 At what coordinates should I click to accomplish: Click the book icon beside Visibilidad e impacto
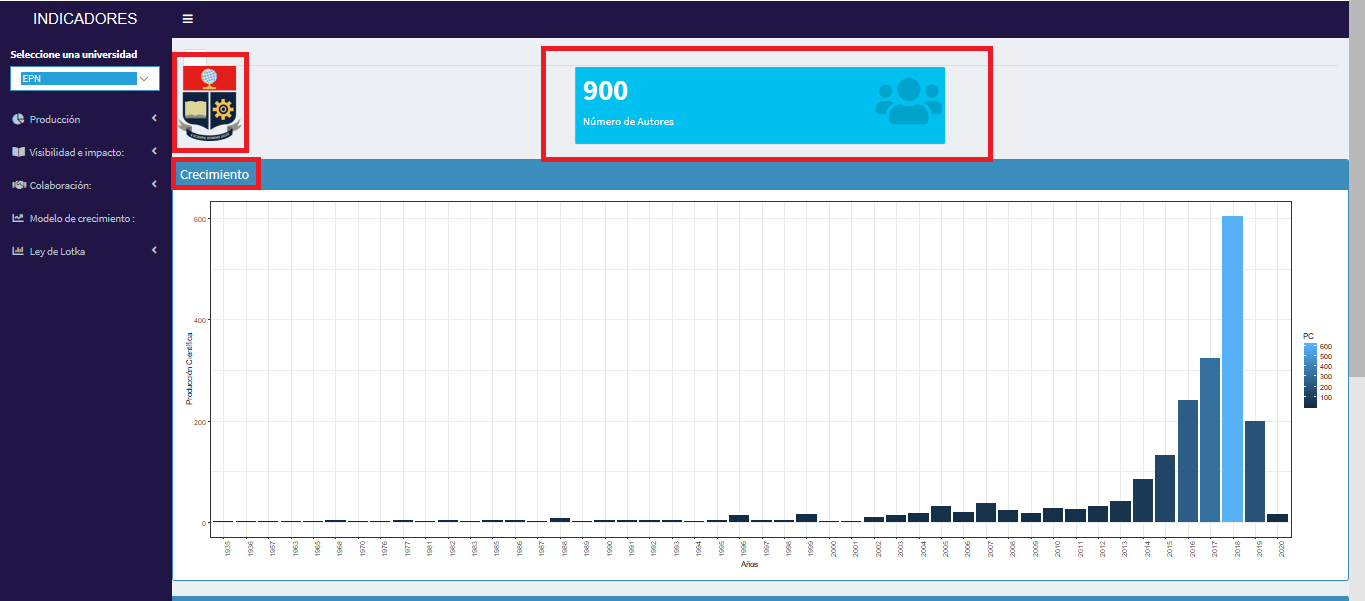pyautogui.click(x=18, y=152)
